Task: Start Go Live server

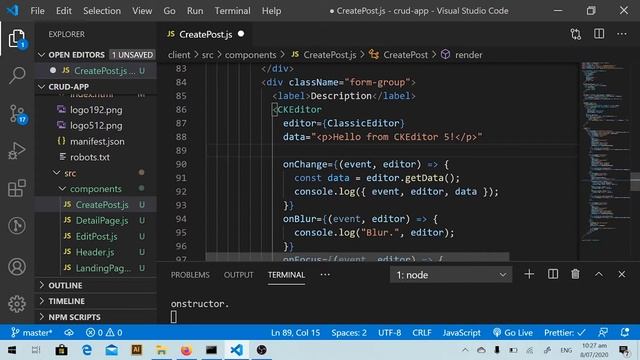Action: 513,333
